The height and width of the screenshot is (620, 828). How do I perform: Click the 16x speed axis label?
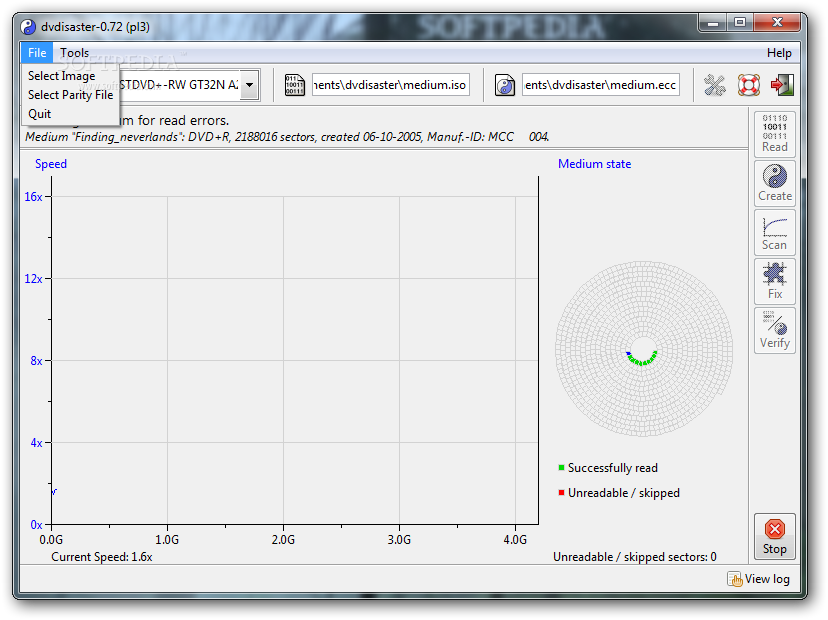tap(33, 197)
